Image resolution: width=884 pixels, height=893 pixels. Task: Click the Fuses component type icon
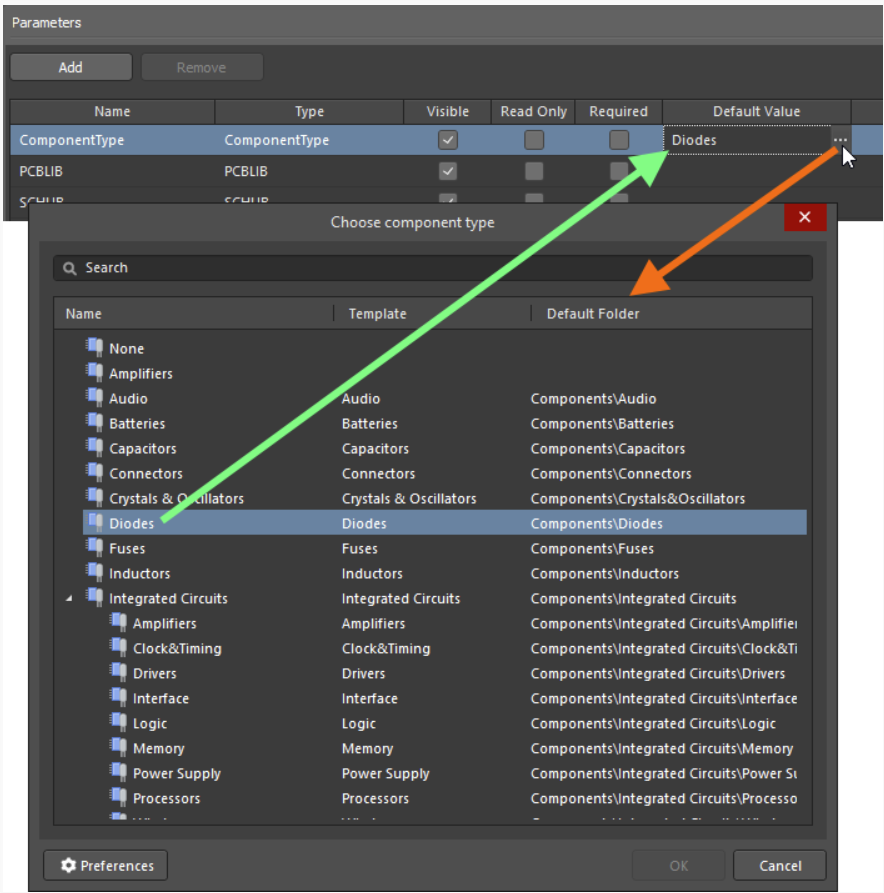[x=94, y=547]
